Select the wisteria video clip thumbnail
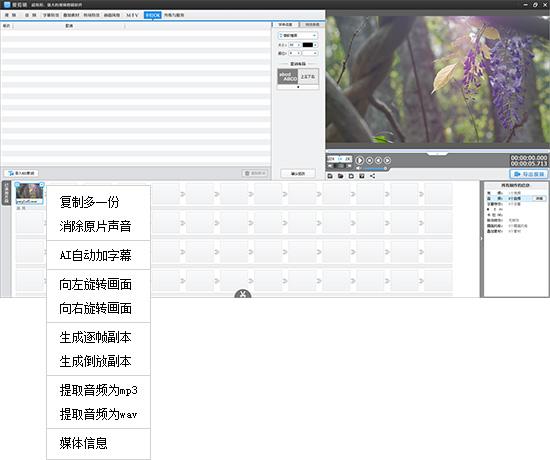The image size is (550, 460). (29, 193)
